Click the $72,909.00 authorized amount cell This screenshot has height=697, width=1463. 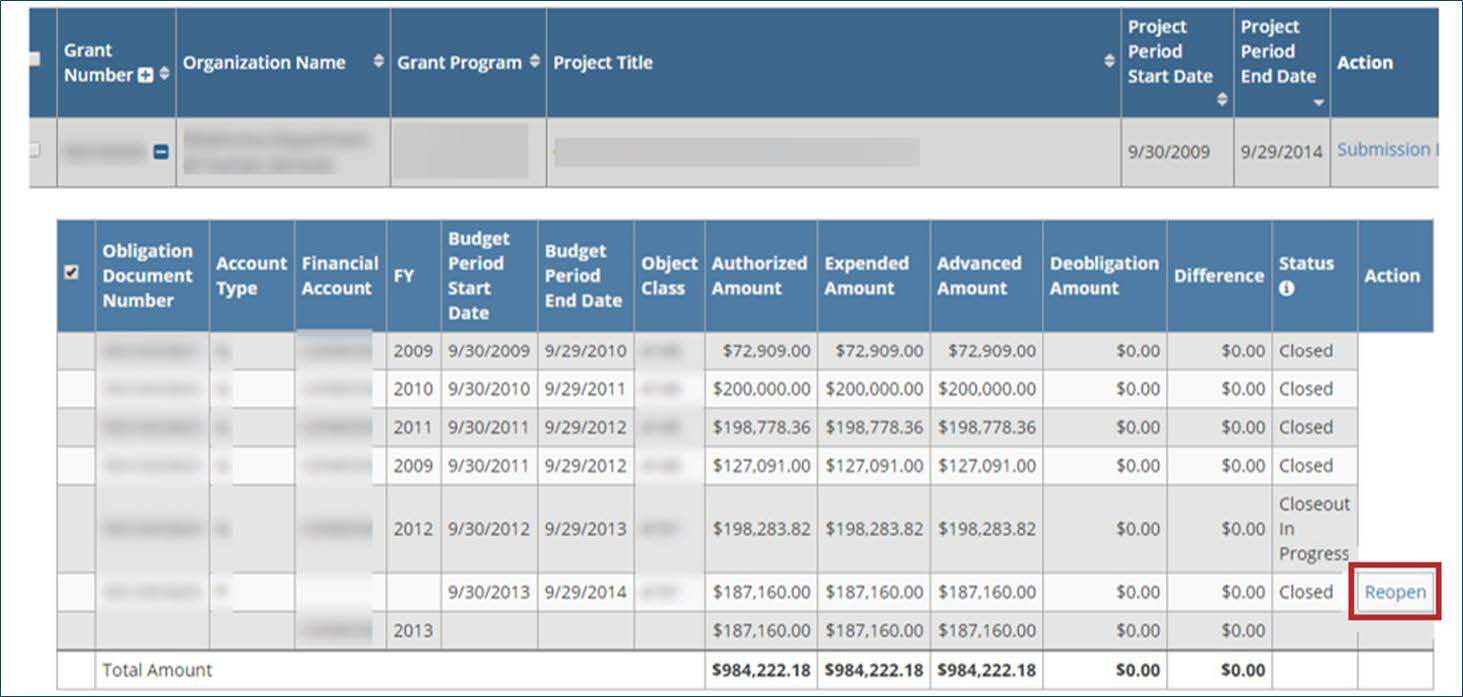[761, 351]
